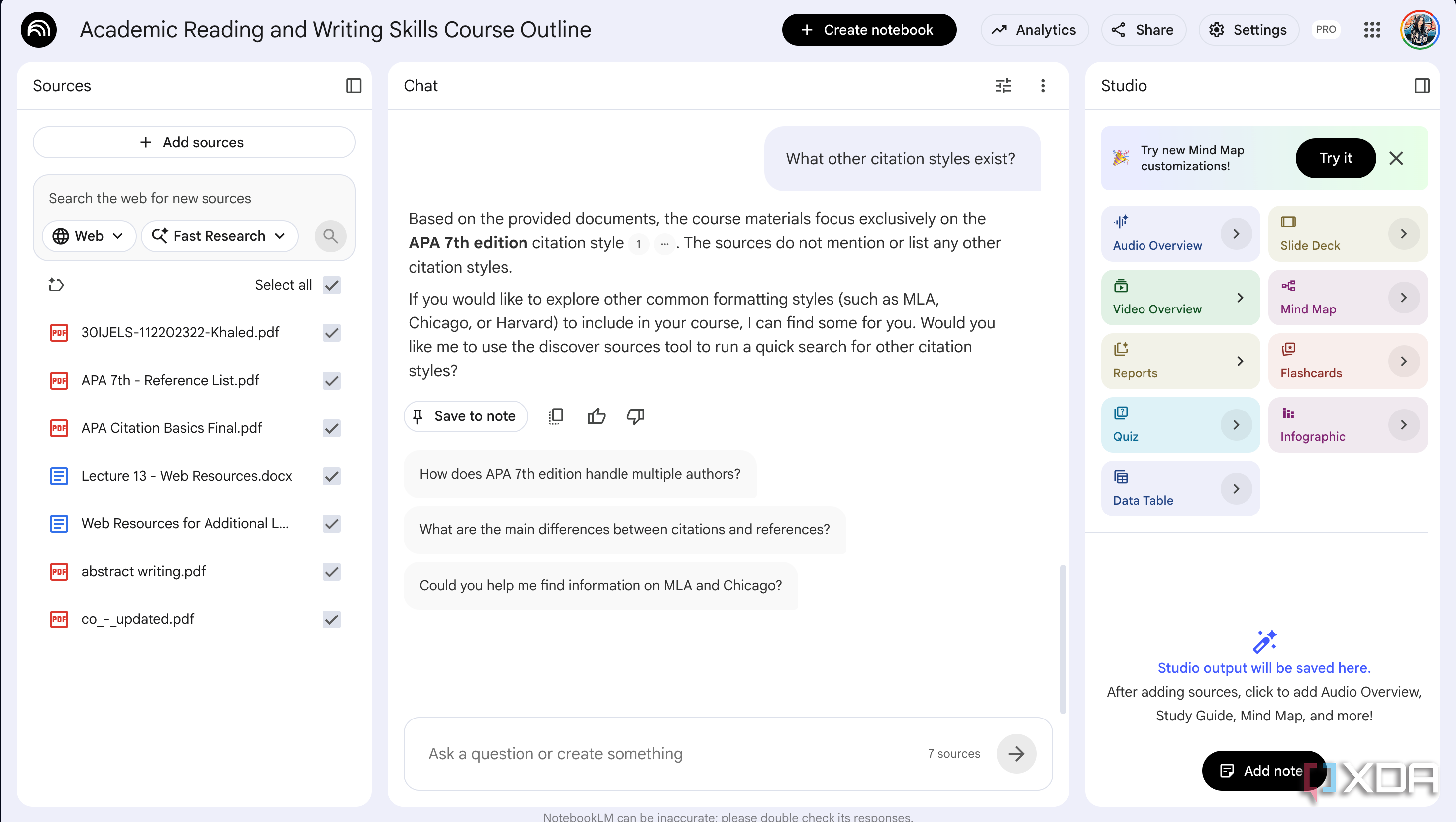
Task: Open the Fast Research dropdown
Action: click(x=219, y=236)
